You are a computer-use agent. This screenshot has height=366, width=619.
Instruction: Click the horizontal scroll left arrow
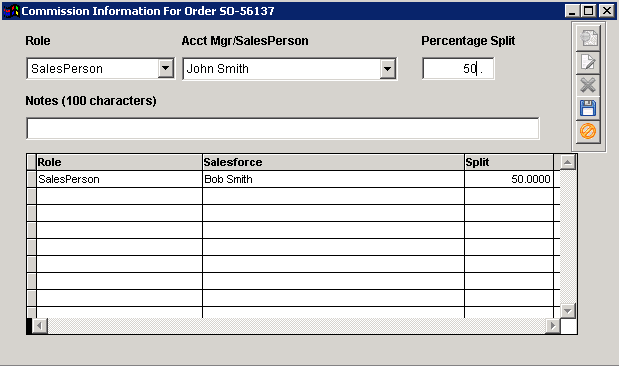39,326
